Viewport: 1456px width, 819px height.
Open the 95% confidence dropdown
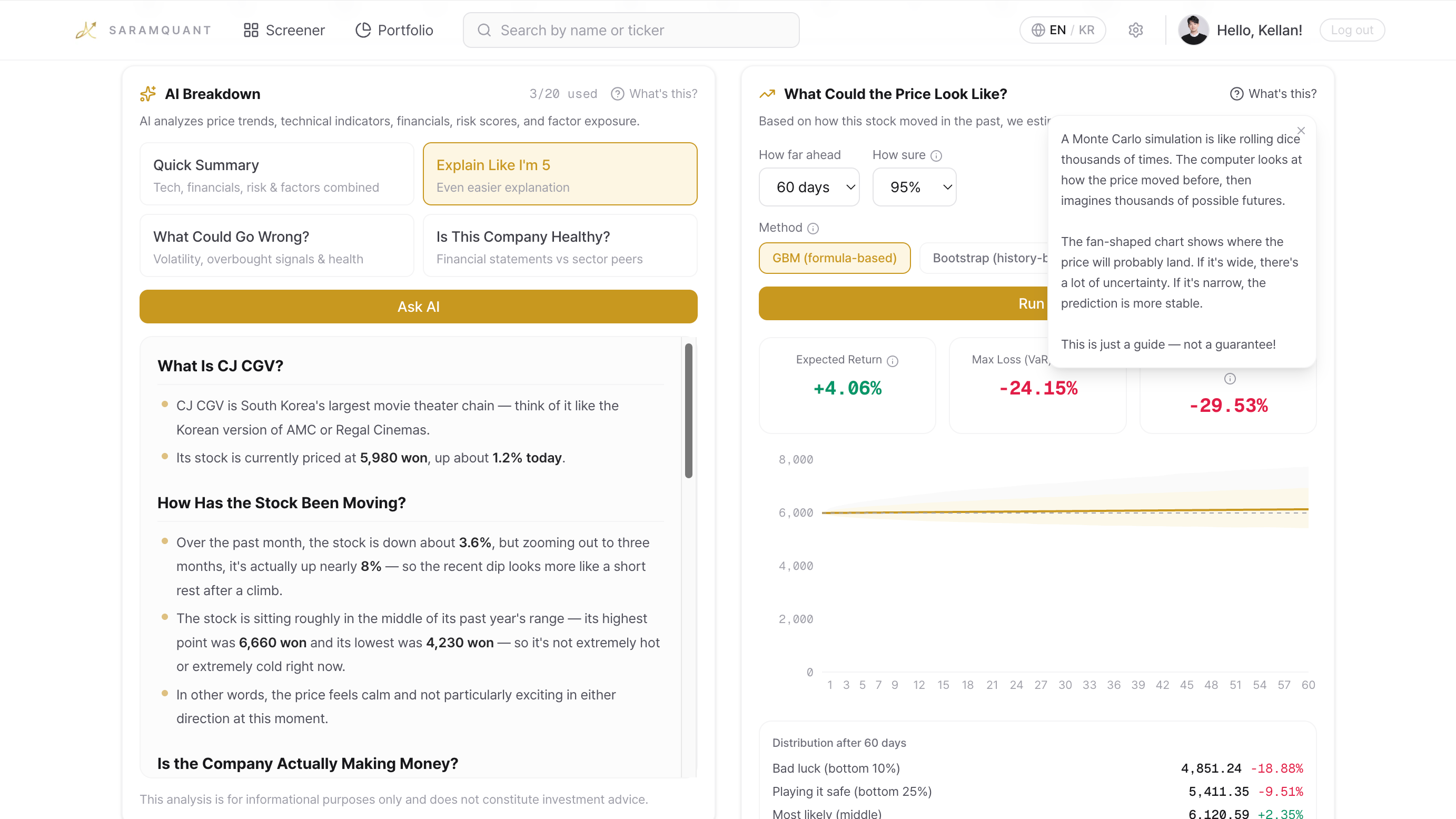[x=914, y=187]
